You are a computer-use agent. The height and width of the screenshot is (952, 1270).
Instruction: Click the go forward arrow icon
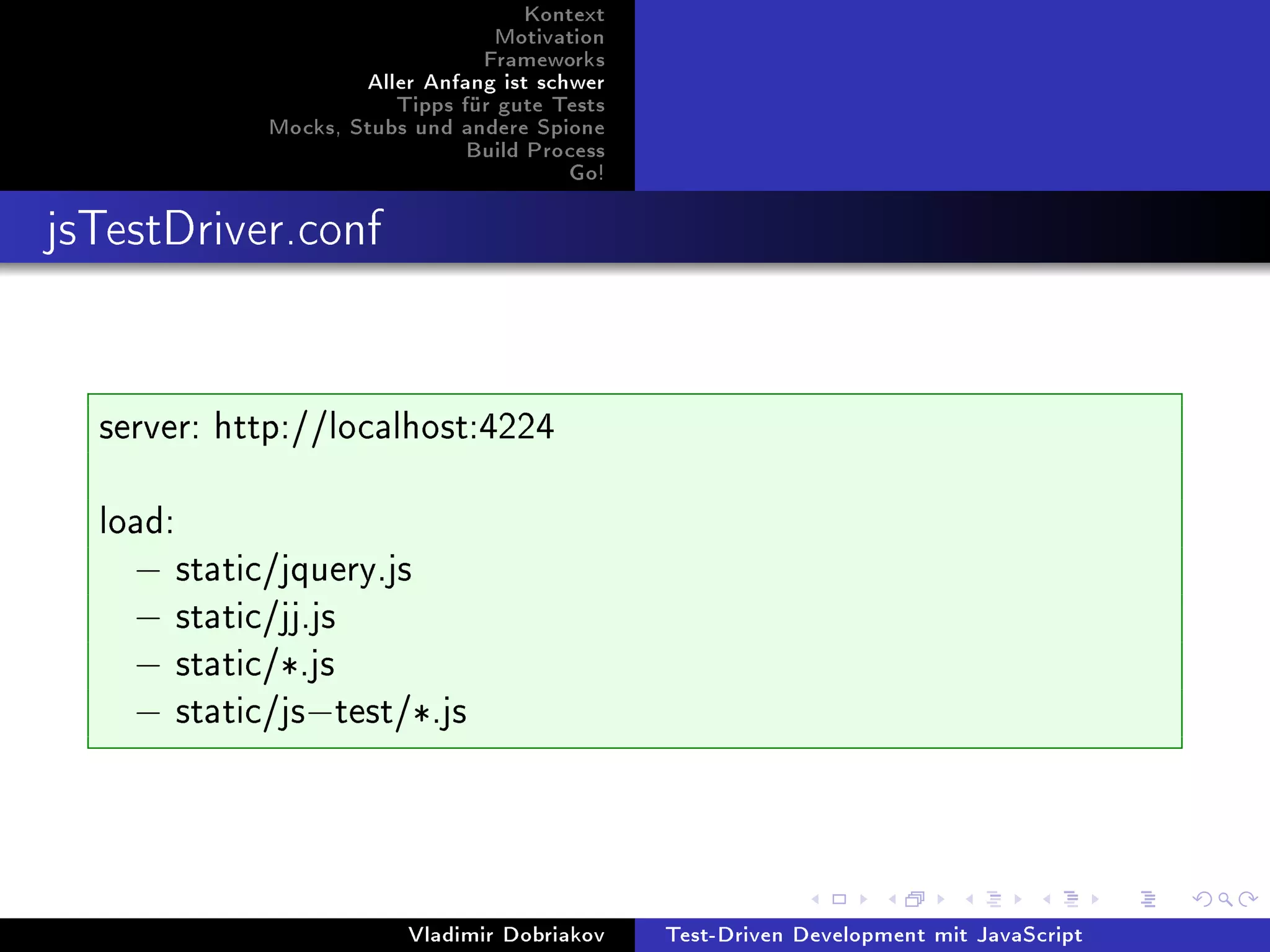(x=1248, y=899)
